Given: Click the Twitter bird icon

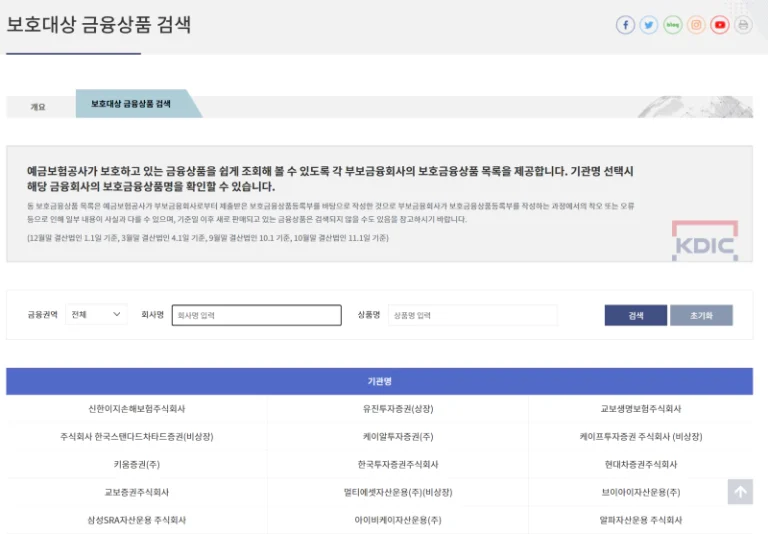Looking at the screenshot, I should (649, 25).
